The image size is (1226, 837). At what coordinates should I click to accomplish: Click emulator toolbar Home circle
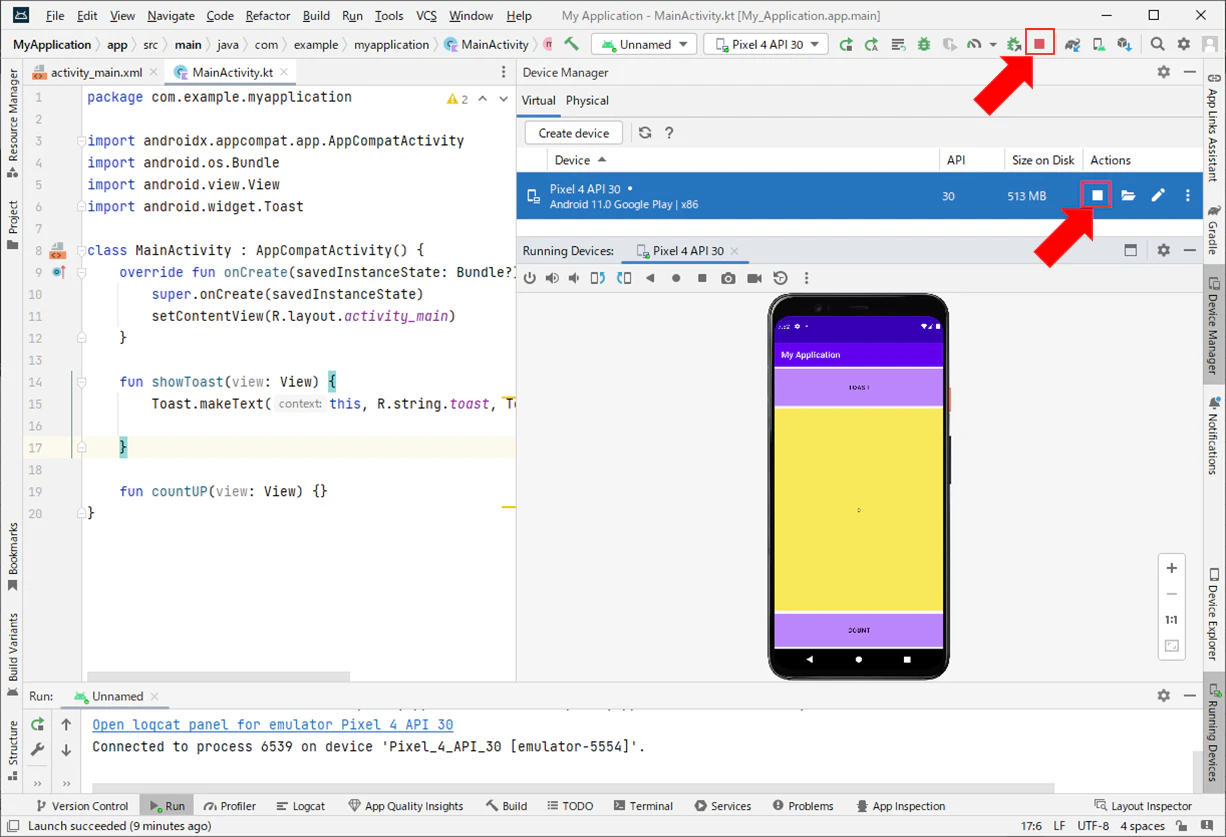pyautogui.click(x=676, y=278)
